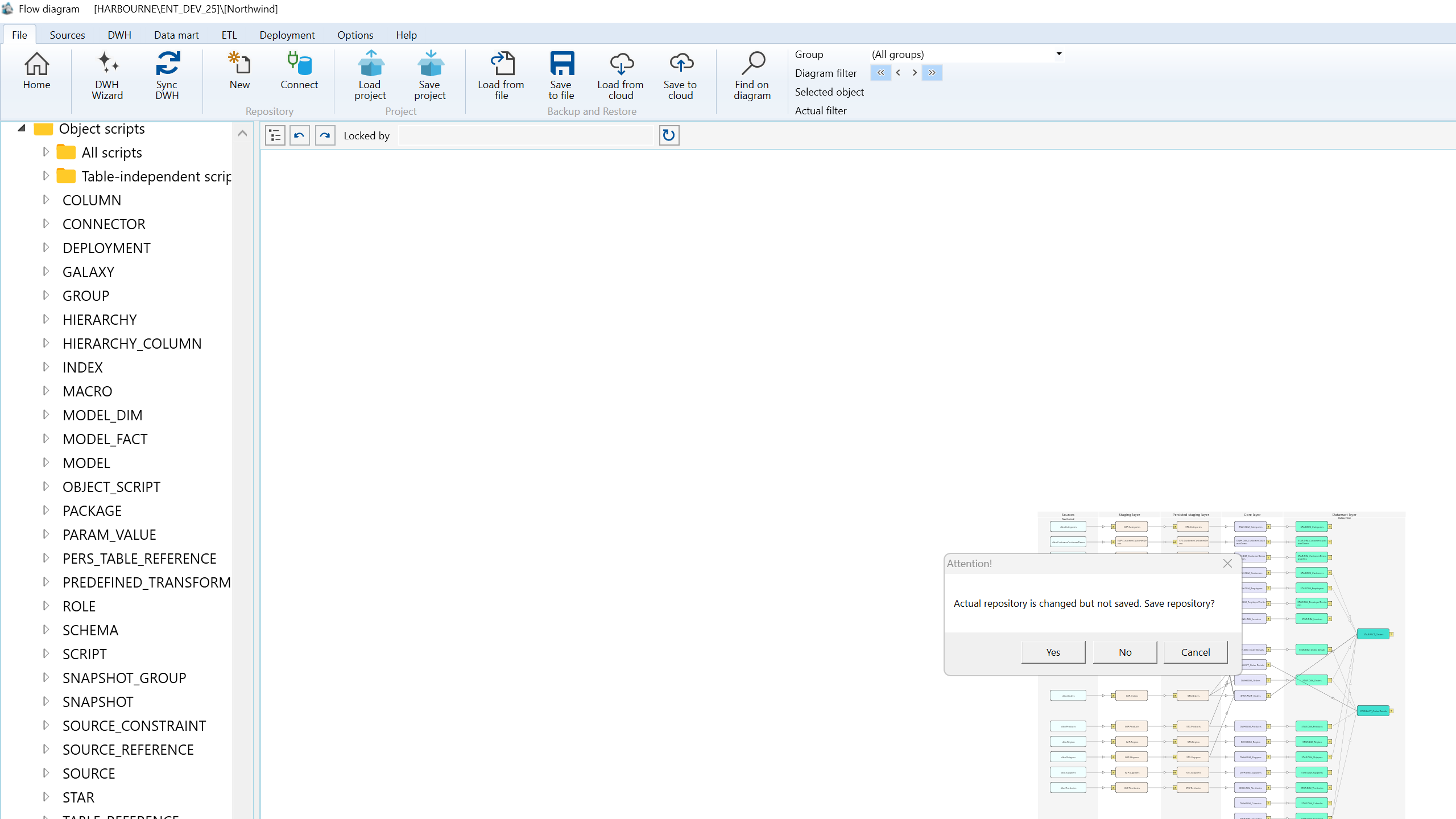Launch the DWH Wizard

click(x=107, y=76)
